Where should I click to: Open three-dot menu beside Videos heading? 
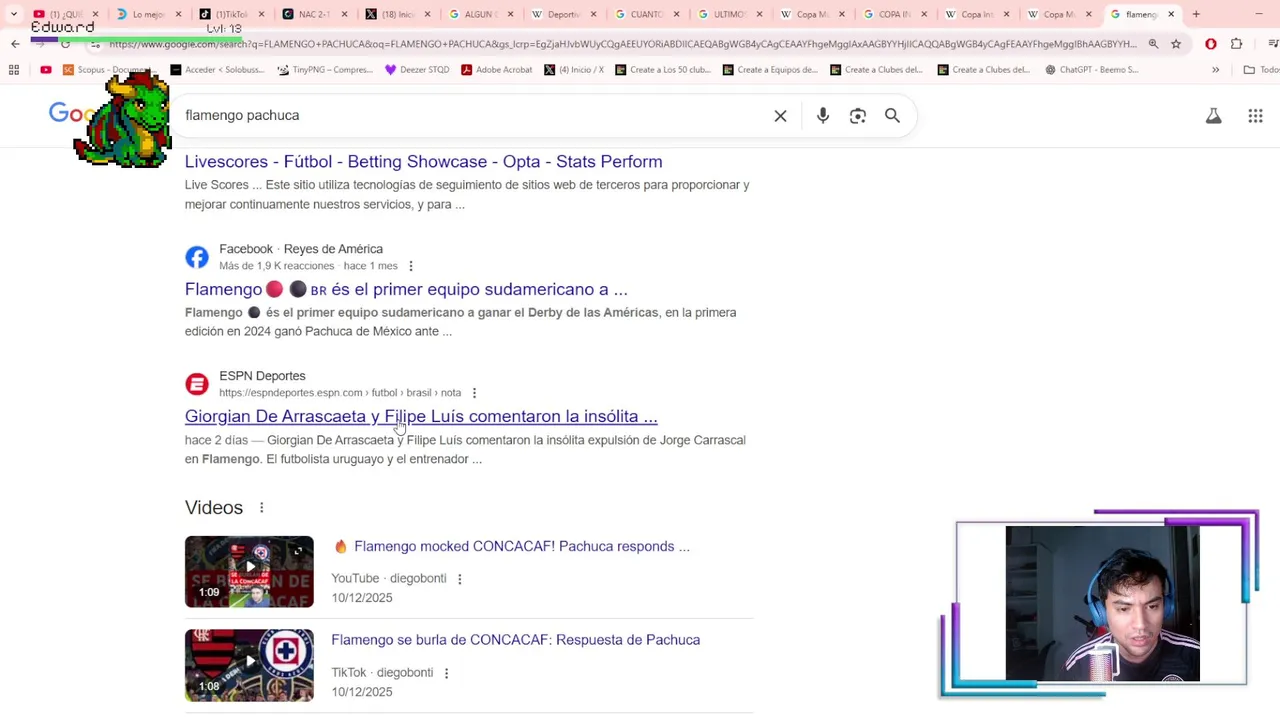[261, 508]
